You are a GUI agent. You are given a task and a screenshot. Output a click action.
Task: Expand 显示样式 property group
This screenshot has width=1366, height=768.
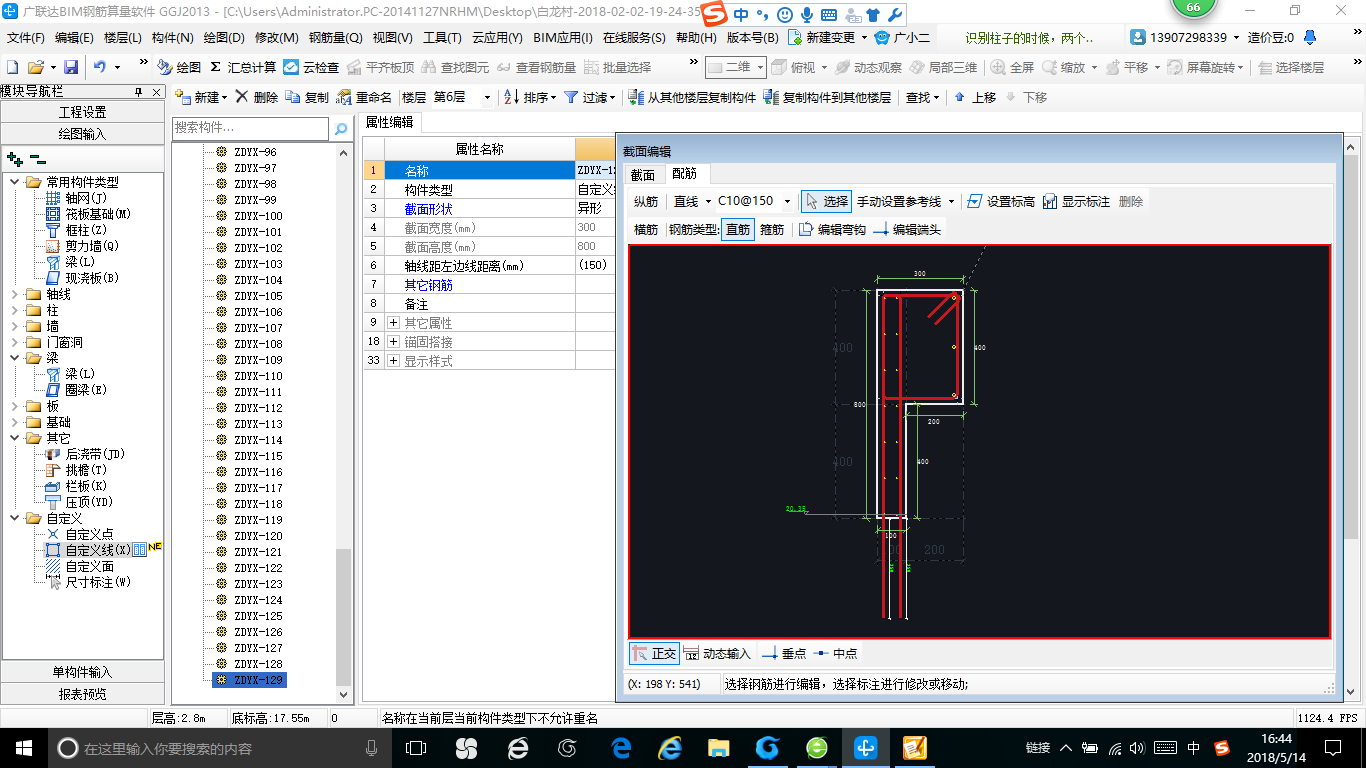(x=394, y=361)
